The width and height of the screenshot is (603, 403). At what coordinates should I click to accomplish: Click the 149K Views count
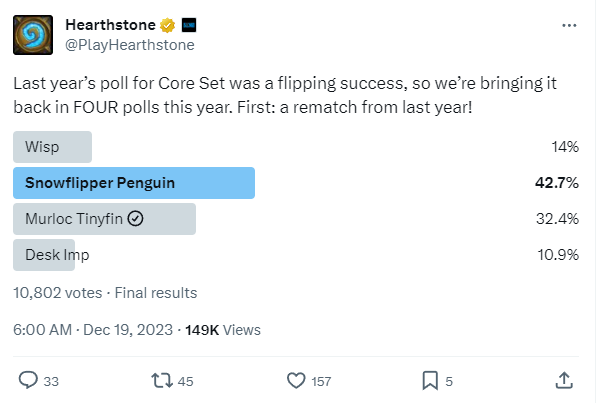(x=223, y=330)
